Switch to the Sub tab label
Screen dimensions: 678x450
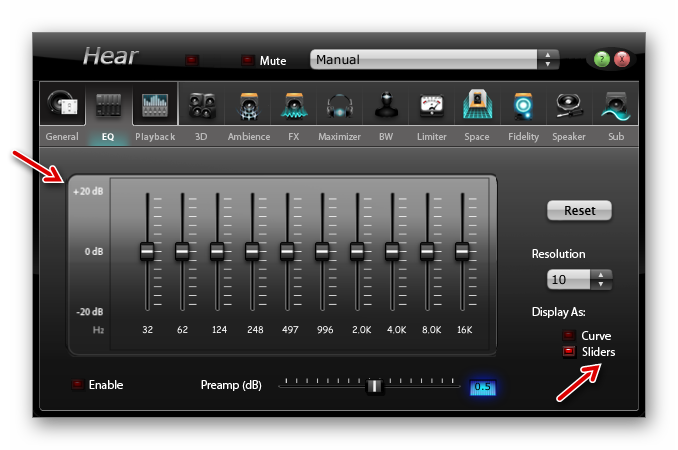pyautogui.click(x=616, y=137)
